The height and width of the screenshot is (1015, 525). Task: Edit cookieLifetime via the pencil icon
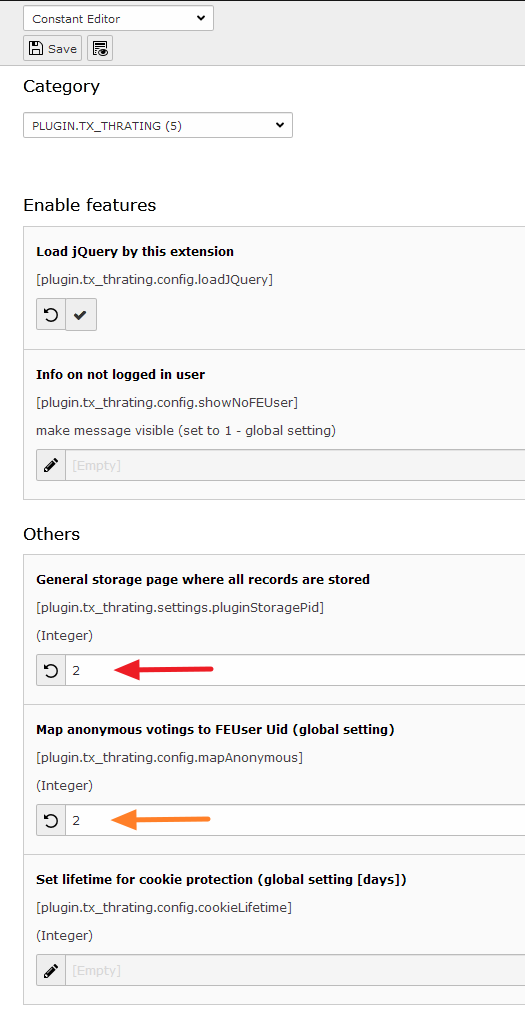coord(51,971)
